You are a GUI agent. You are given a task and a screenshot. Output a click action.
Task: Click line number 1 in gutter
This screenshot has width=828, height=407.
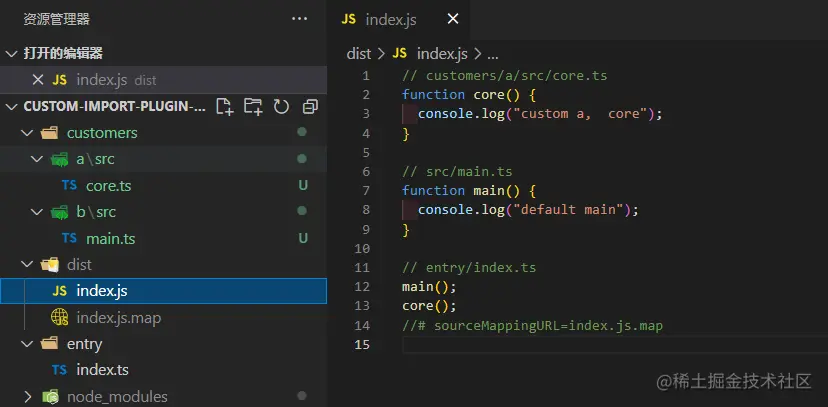point(366,75)
